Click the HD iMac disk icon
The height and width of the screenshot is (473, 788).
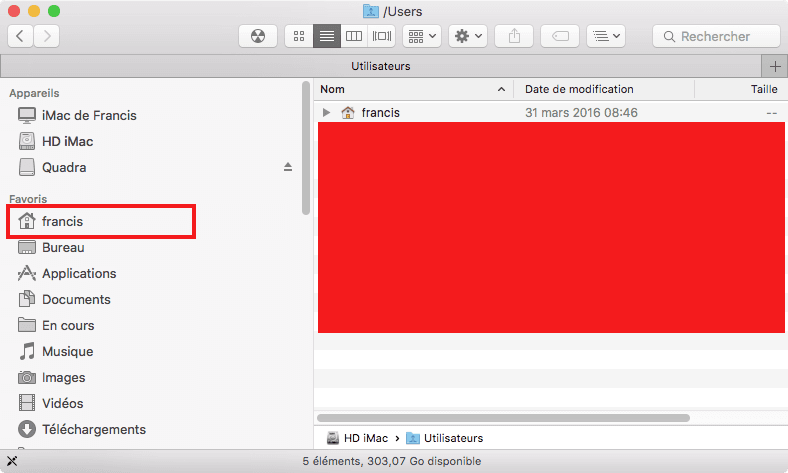(27, 141)
